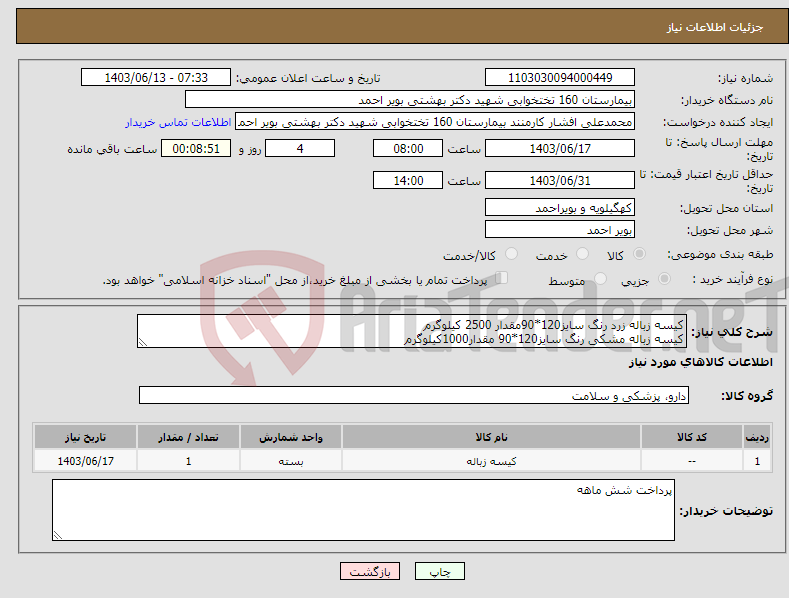Click the announcement date field 1403/06/13 - 07:33
The height and width of the screenshot is (598, 789).
pos(156,78)
